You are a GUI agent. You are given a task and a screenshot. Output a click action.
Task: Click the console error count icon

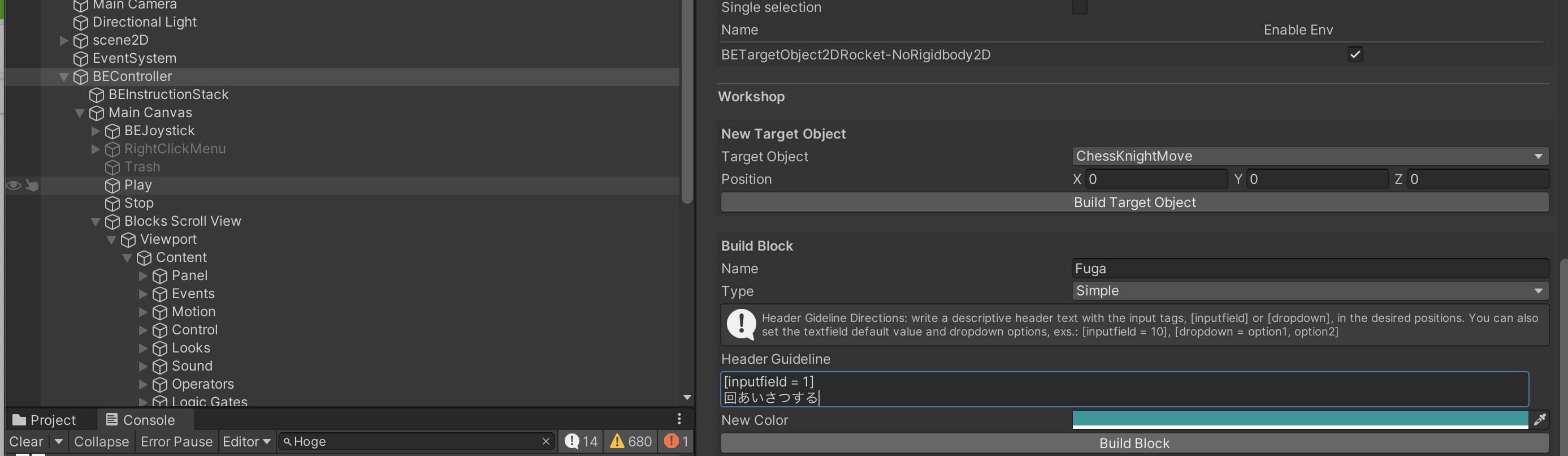tap(672, 441)
